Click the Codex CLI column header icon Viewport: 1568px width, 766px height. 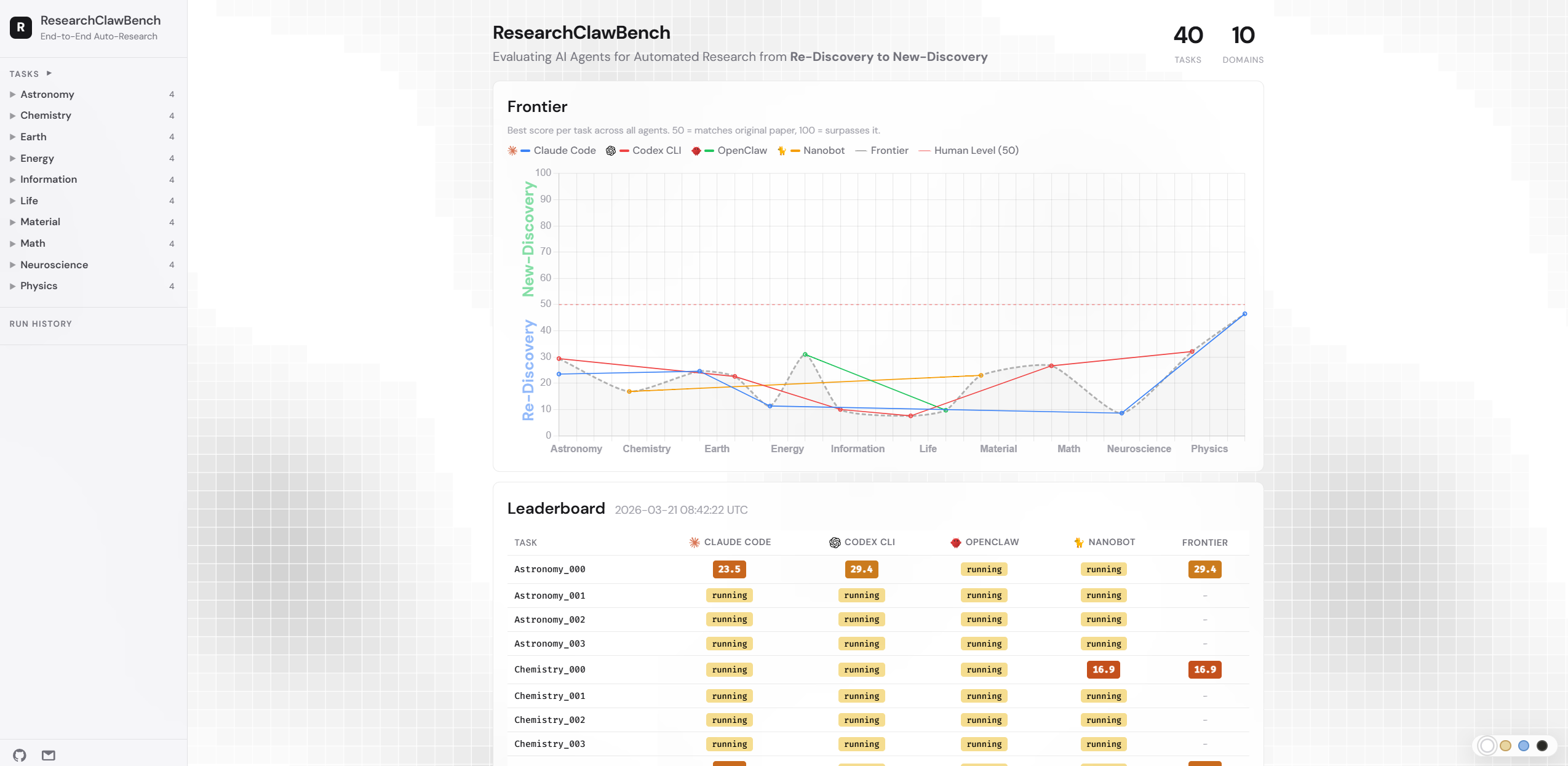pos(835,542)
